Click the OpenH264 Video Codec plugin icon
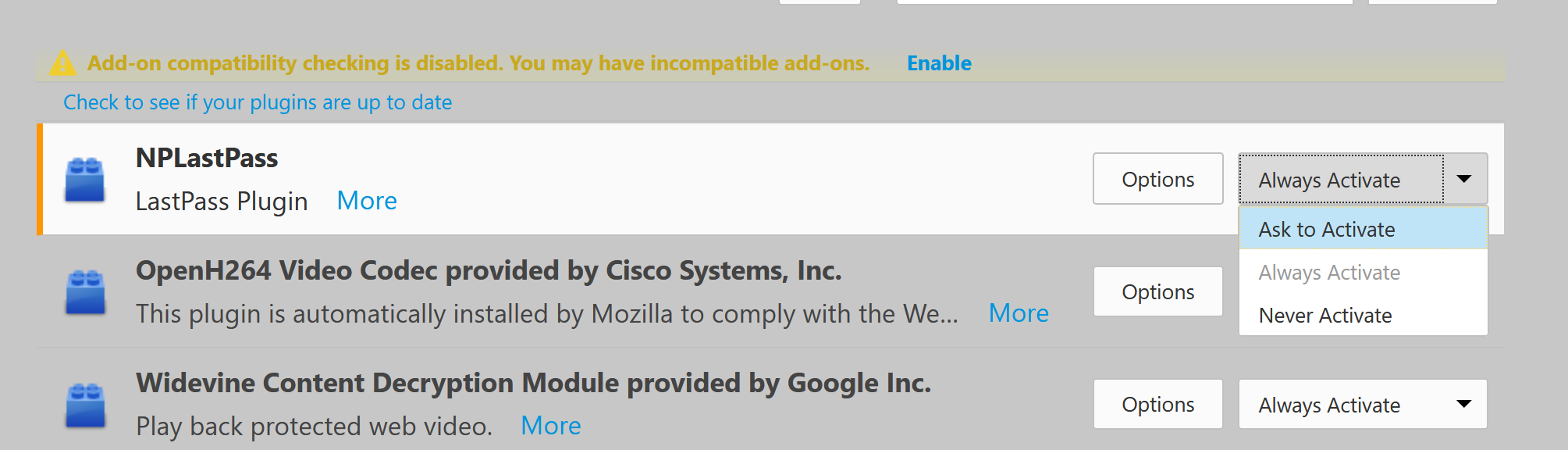Viewport: 1568px width, 450px height. click(x=85, y=292)
